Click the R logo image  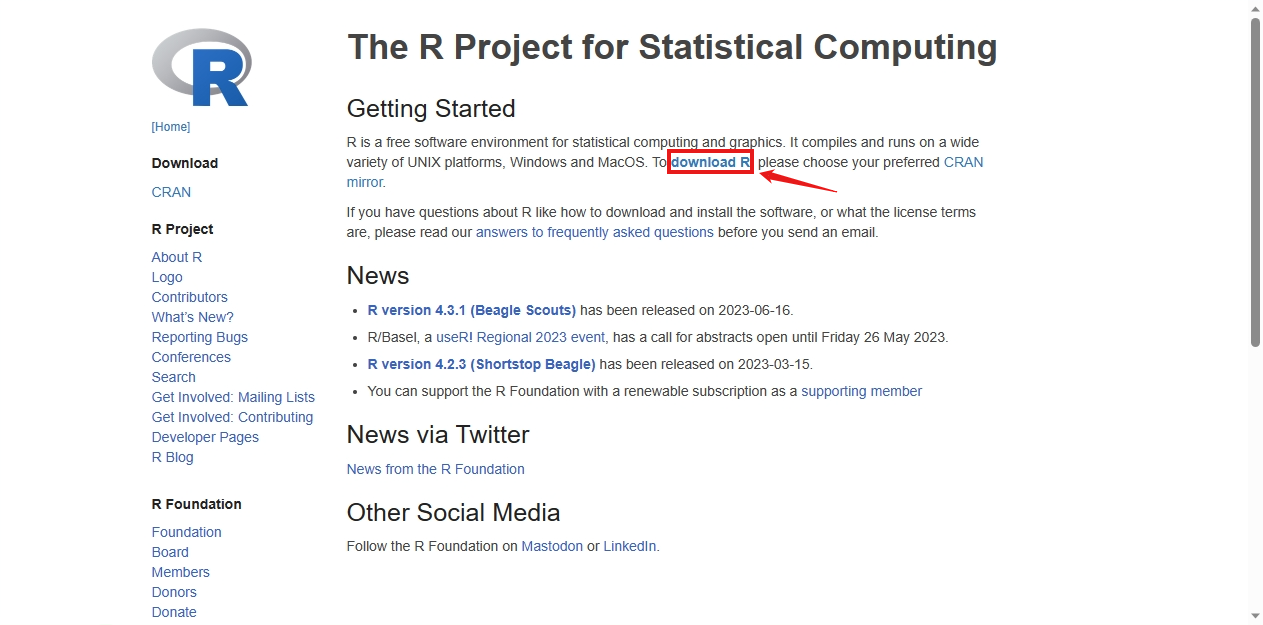[200, 67]
